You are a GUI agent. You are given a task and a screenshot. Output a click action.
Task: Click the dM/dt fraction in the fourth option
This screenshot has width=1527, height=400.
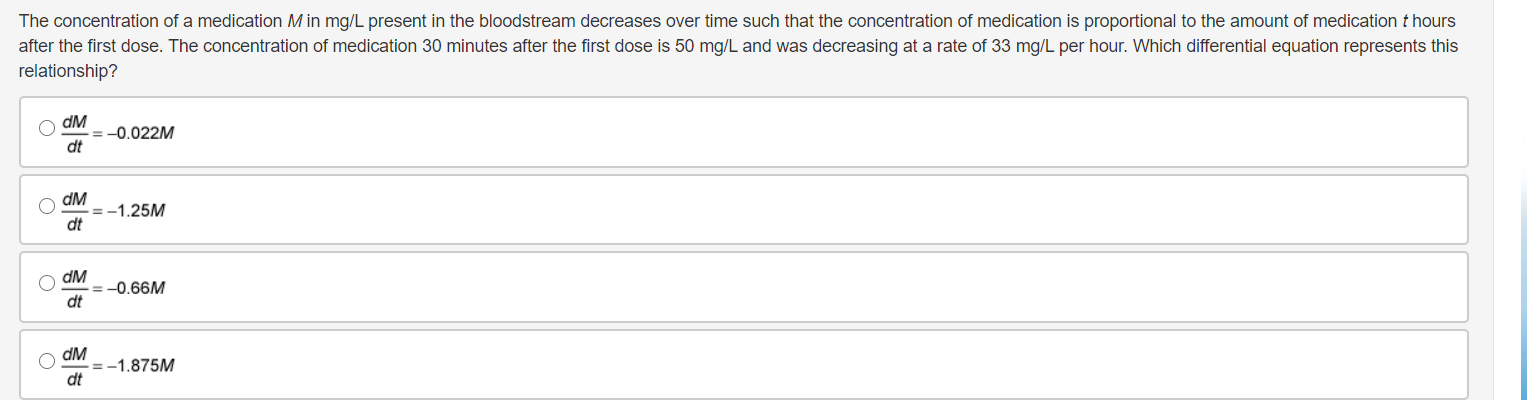[74, 366]
